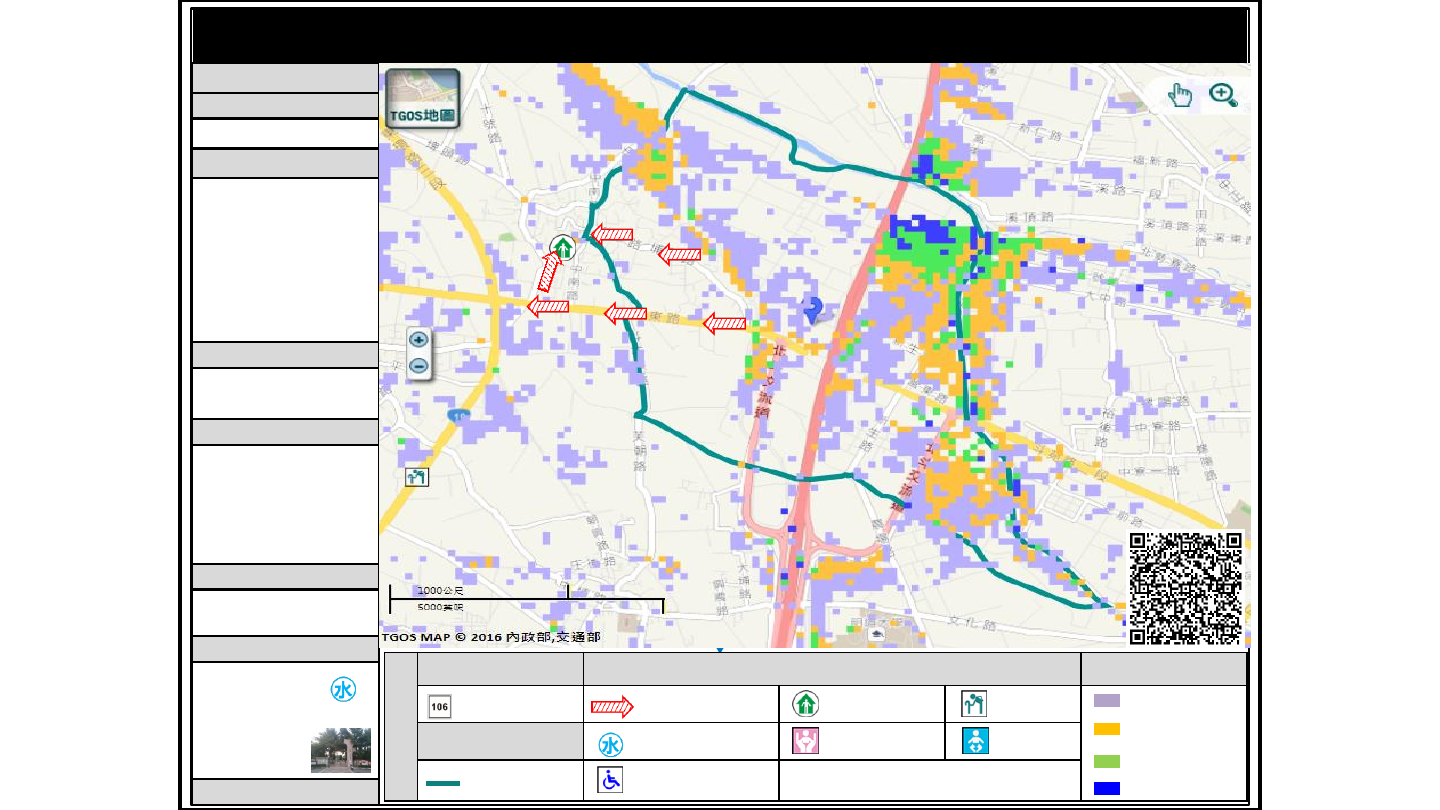Screen dimensions: 1440x810
Task: Click the blue baby legend icon
Action: coord(974,741)
